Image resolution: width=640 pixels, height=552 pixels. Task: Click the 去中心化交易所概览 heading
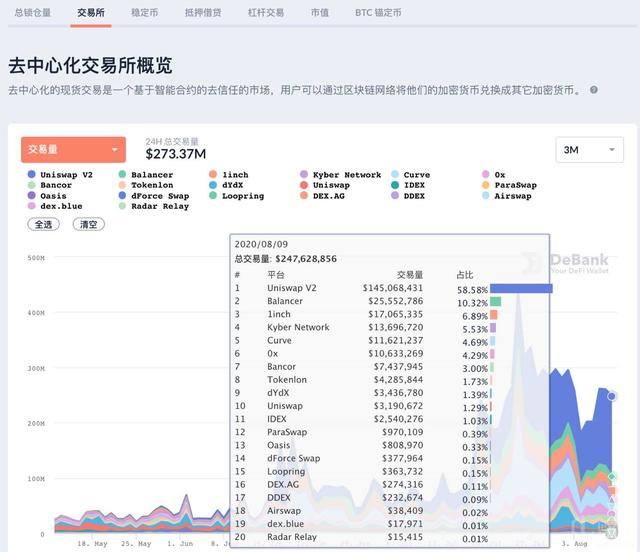pos(90,65)
